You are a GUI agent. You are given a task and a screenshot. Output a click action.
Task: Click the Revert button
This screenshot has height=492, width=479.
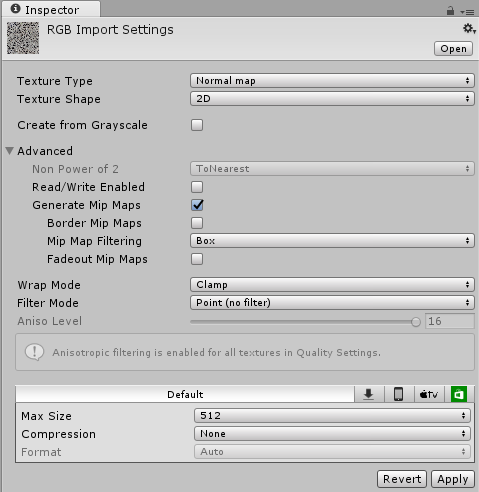coord(402,479)
